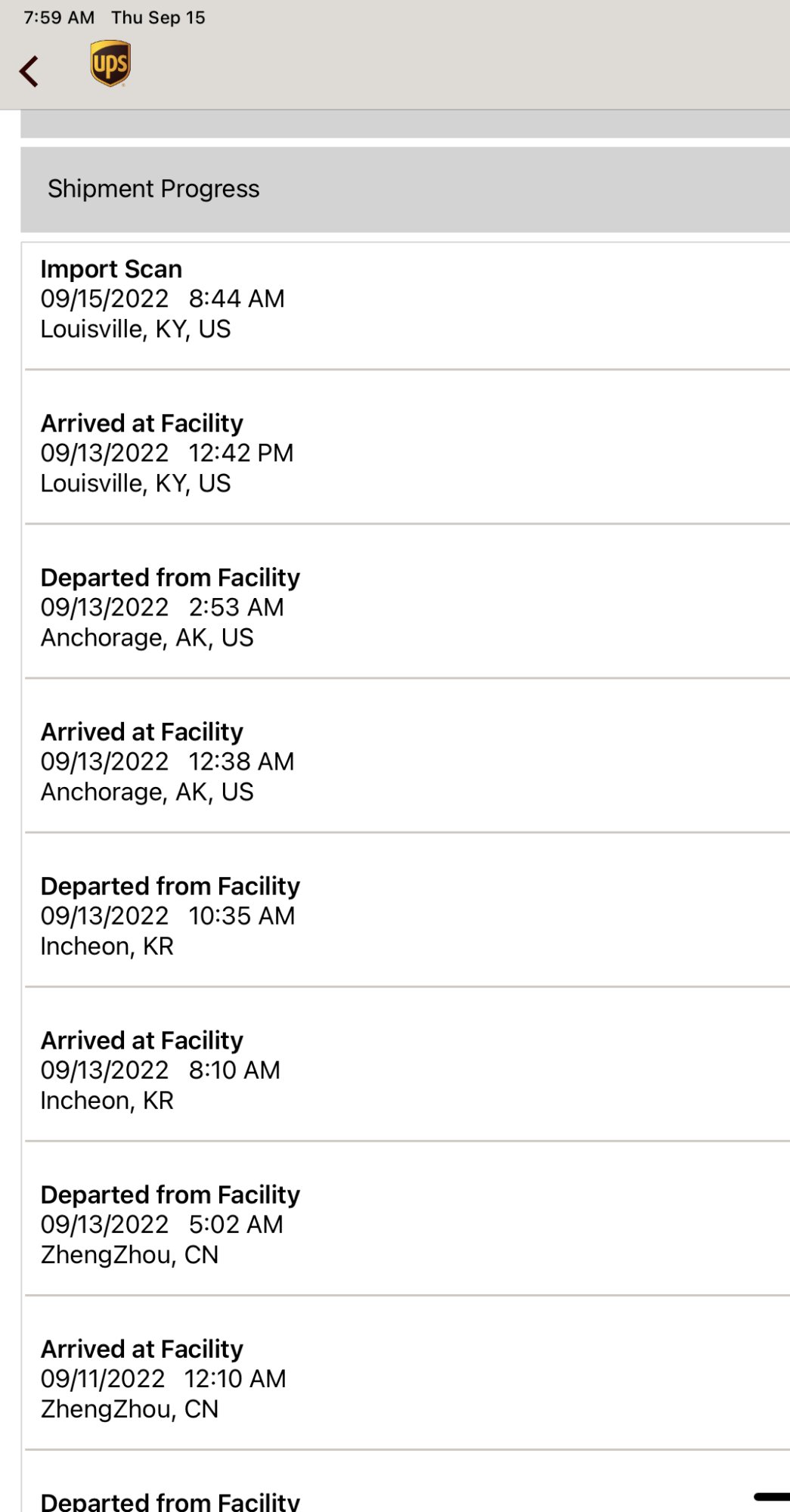The height and width of the screenshot is (1512, 790).
Task: Select the Import Scan entry title
Action: pos(111,269)
